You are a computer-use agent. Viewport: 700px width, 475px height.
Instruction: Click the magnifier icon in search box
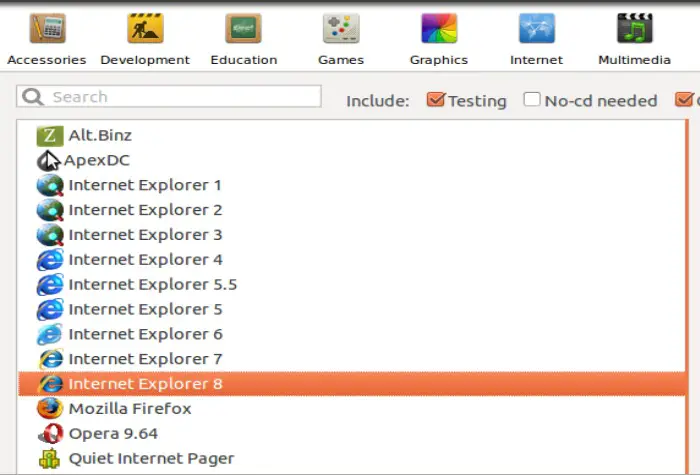click(x=33, y=96)
